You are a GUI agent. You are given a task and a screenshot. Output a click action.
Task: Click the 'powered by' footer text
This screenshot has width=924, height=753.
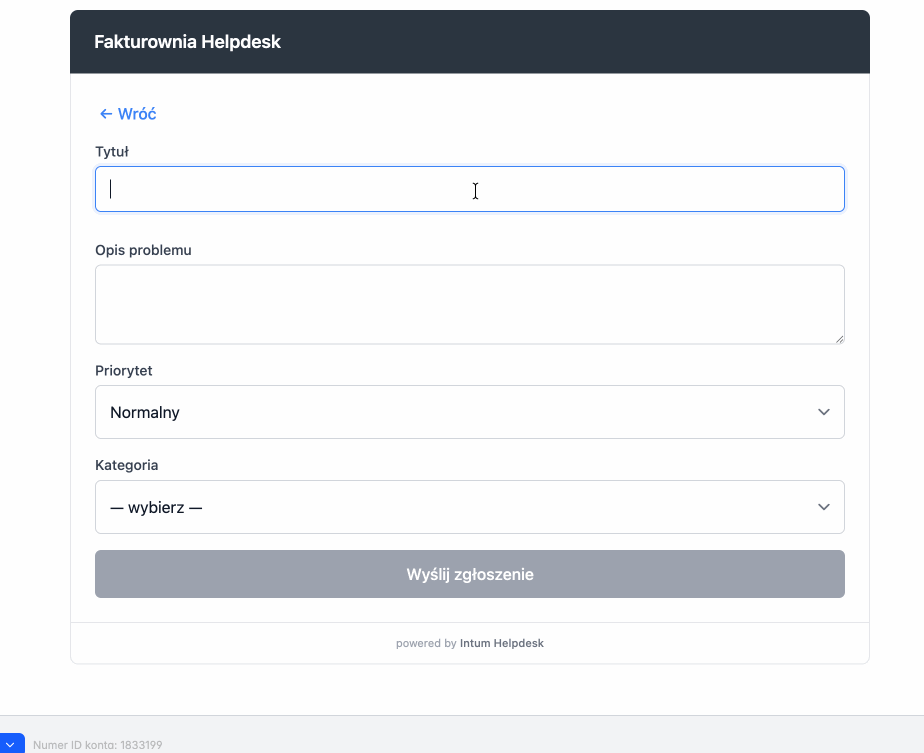pos(426,643)
